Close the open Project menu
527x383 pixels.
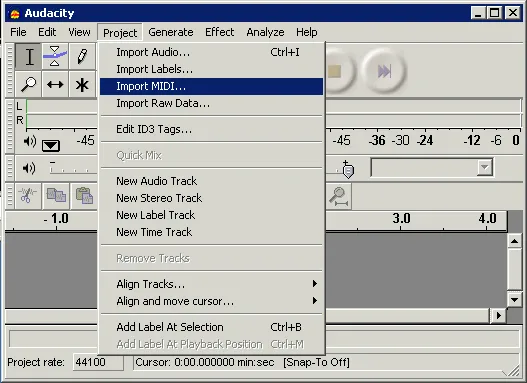click(x=120, y=33)
